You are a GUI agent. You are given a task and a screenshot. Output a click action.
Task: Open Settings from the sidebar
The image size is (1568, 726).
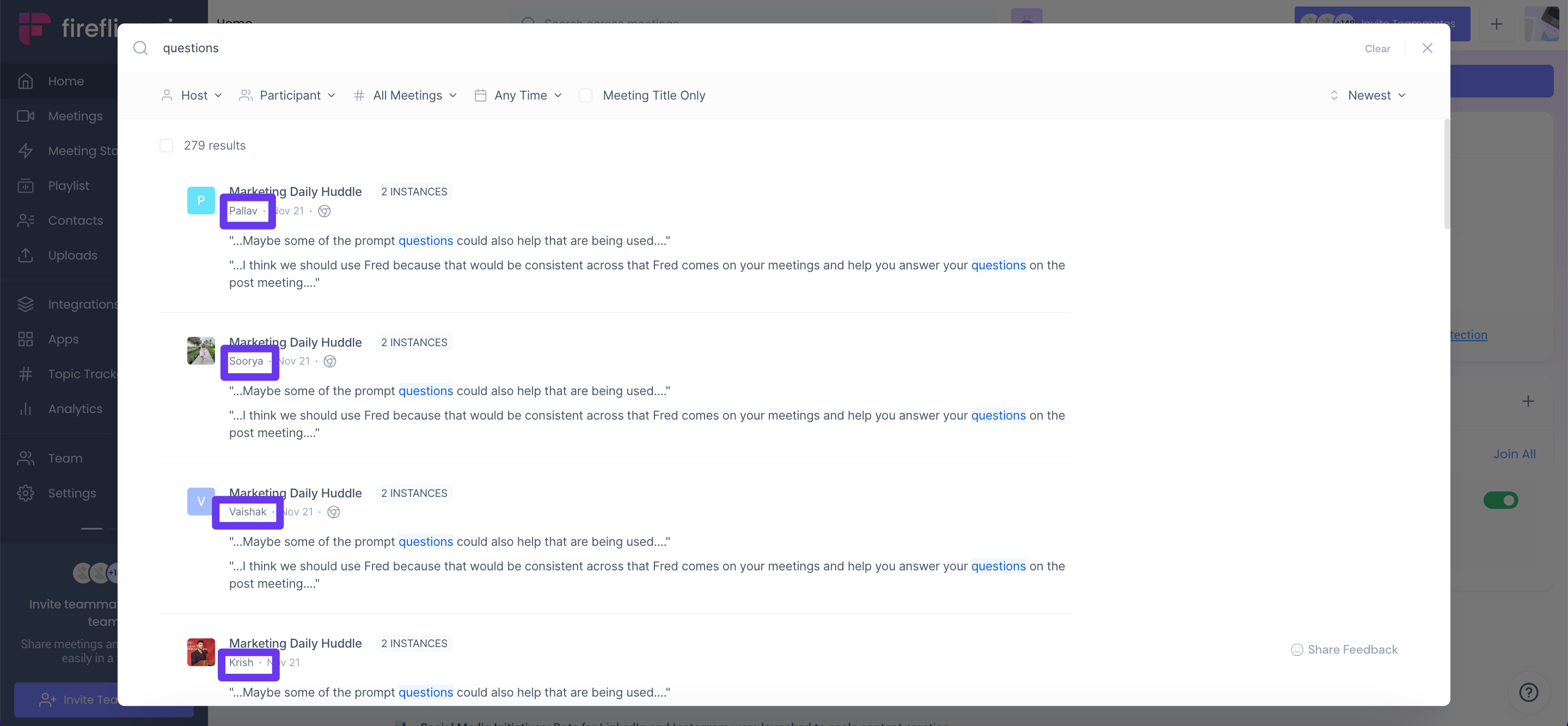point(72,493)
